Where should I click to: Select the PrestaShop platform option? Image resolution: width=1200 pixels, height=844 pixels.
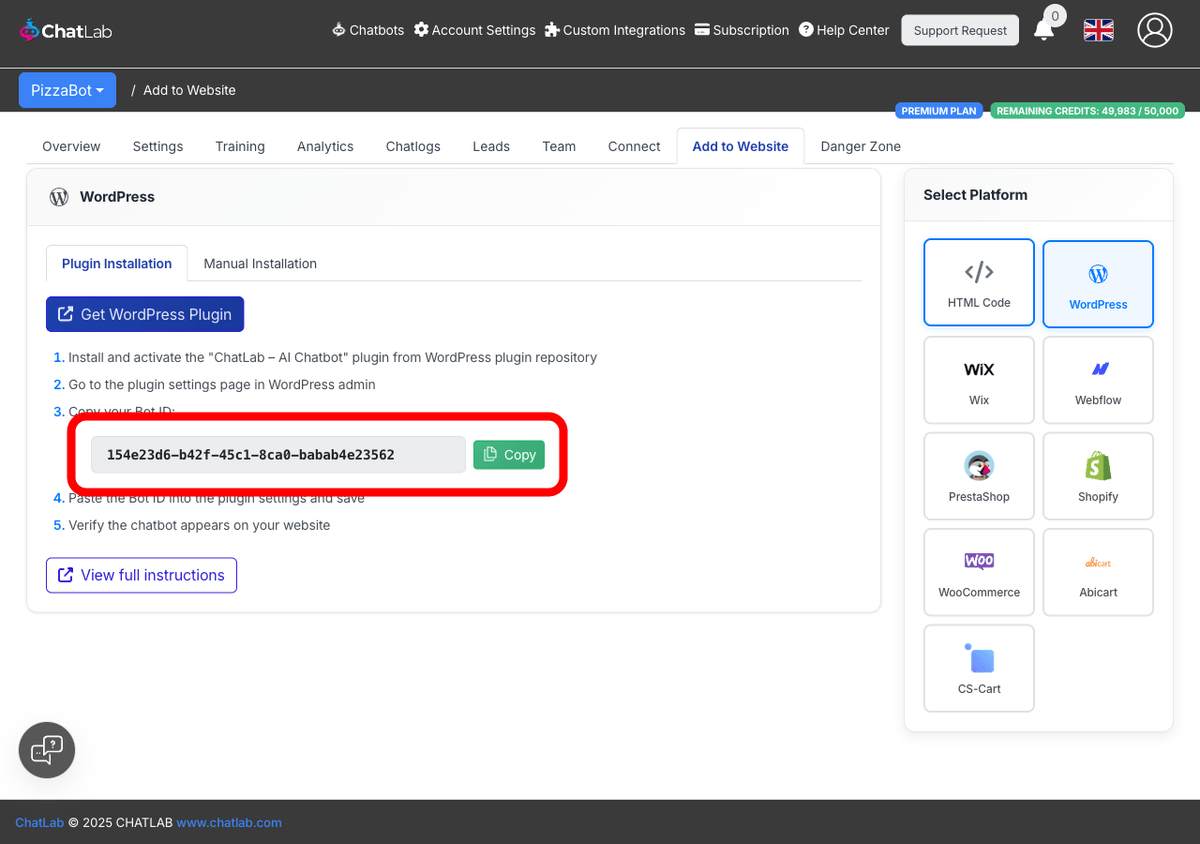click(978, 476)
